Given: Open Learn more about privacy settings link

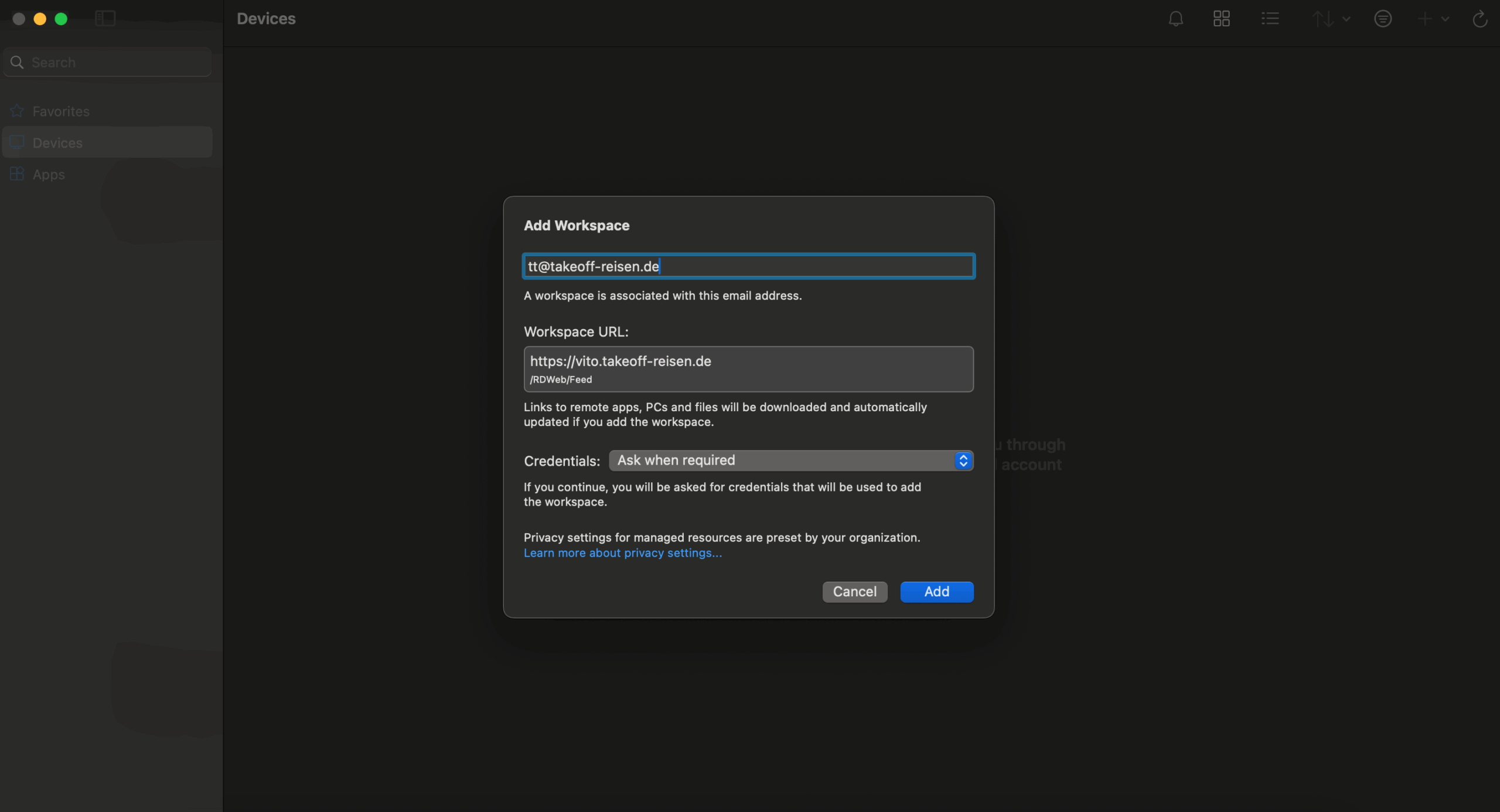Looking at the screenshot, I should [622, 553].
